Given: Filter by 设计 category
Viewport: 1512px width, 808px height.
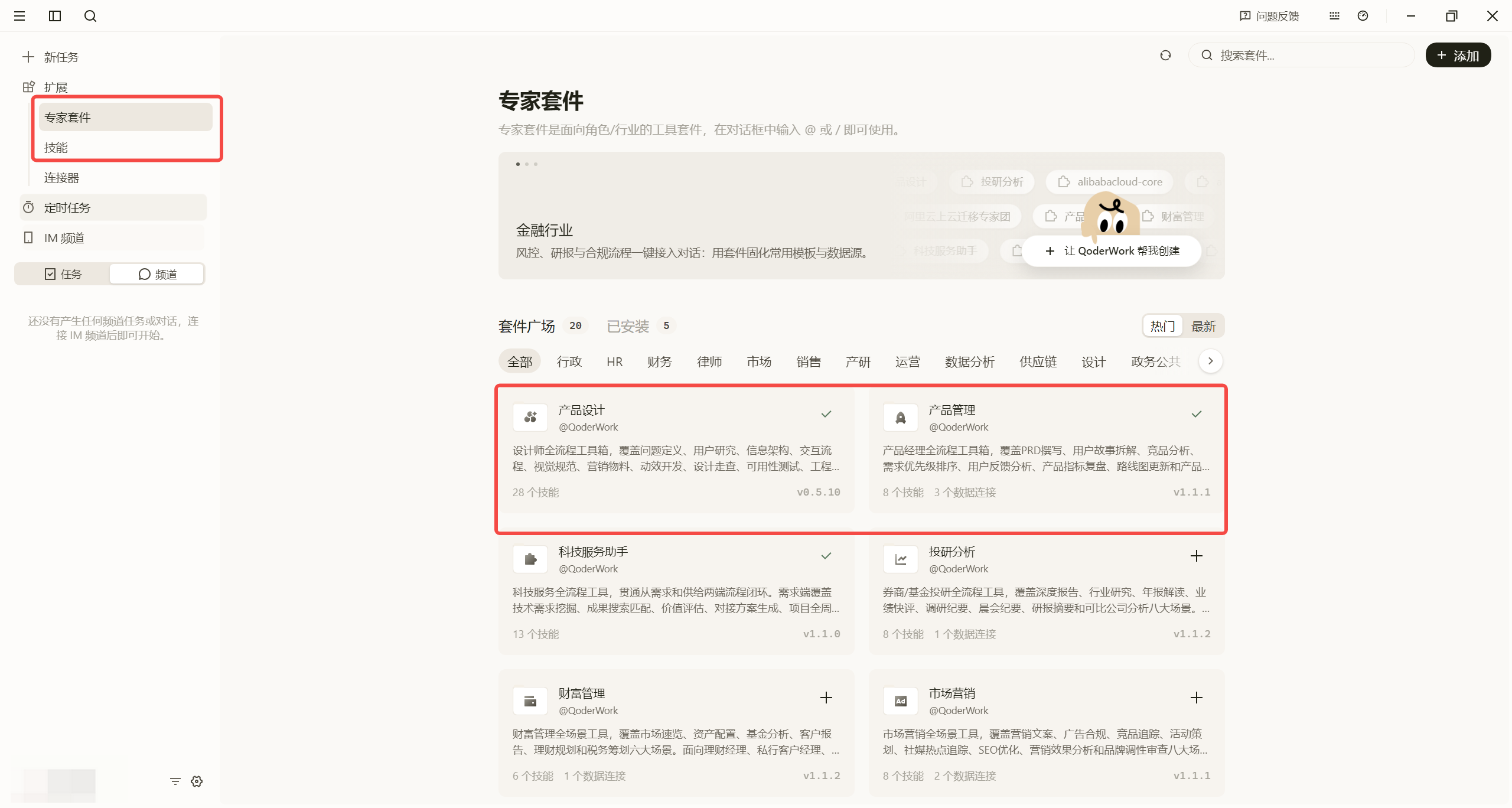Looking at the screenshot, I should (1094, 361).
